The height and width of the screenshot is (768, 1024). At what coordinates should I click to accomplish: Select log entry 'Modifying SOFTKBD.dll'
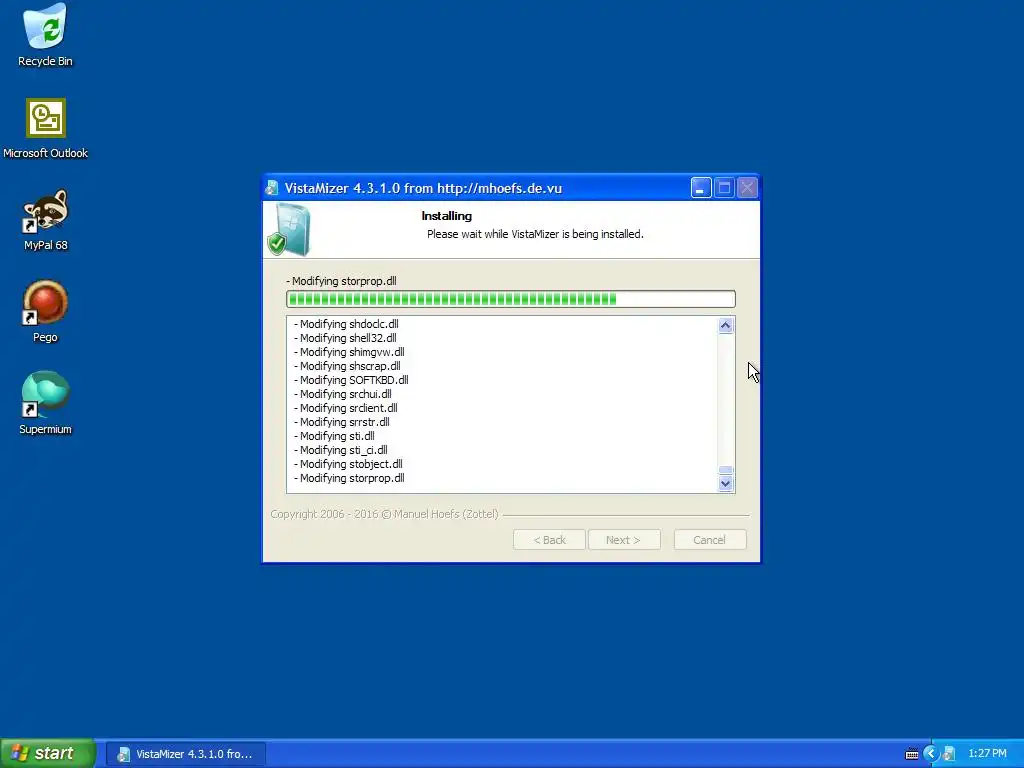click(351, 380)
